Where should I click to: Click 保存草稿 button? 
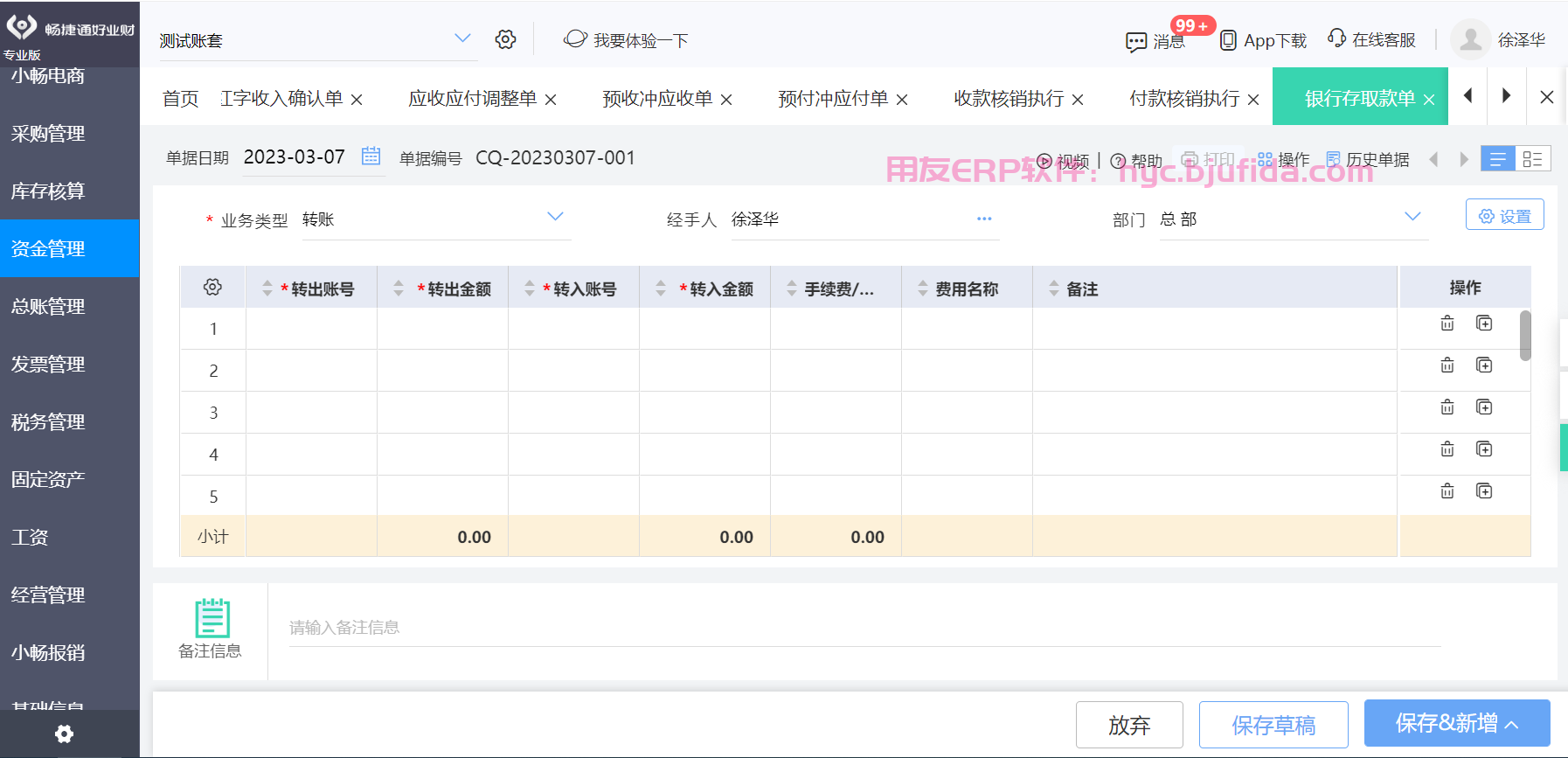coord(1273,725)
